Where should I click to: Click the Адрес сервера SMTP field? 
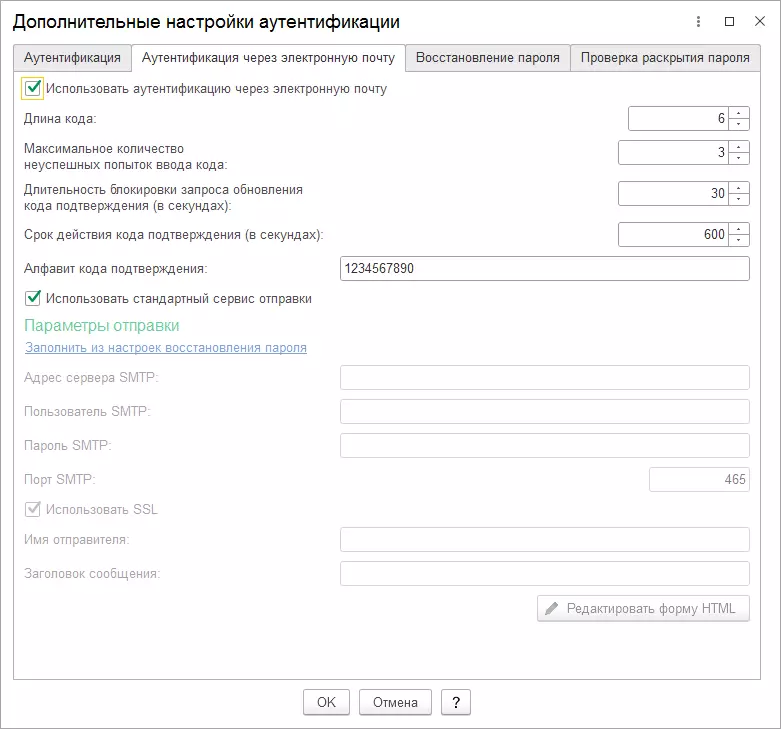pos(544,377)
